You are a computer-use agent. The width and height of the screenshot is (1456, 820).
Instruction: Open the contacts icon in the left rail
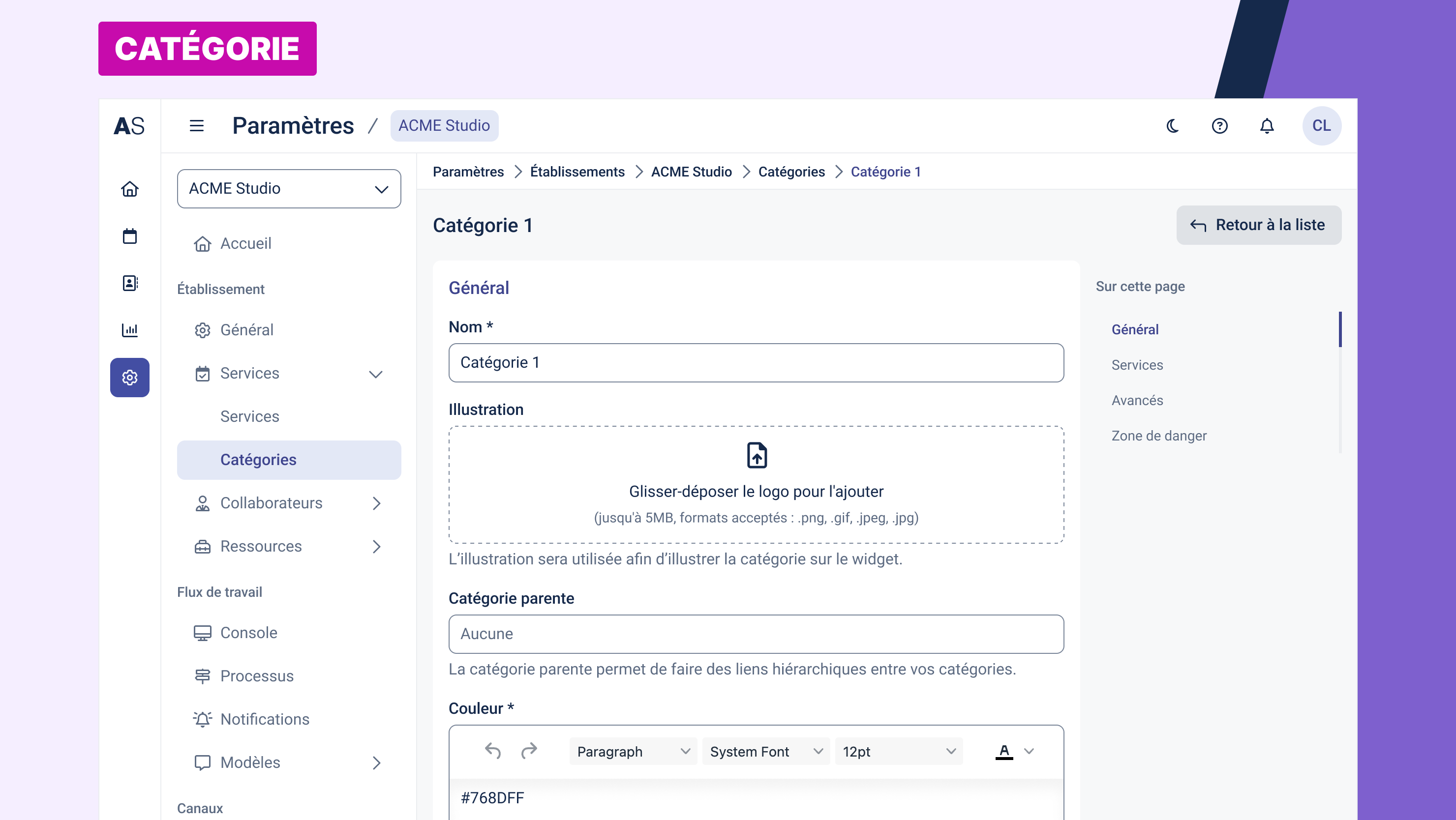coord(129,283)
